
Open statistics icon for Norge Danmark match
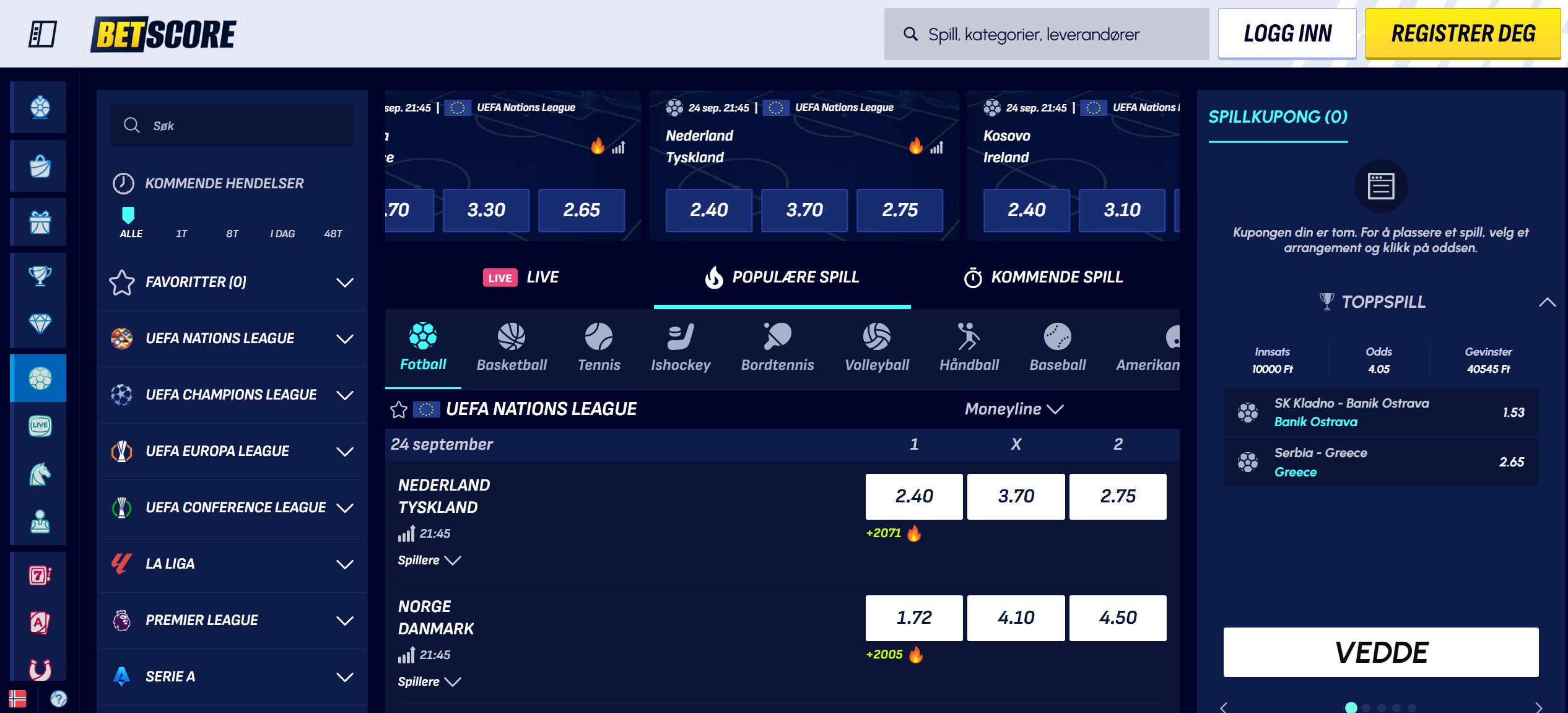pyautogui.click(x=406, y=655)
